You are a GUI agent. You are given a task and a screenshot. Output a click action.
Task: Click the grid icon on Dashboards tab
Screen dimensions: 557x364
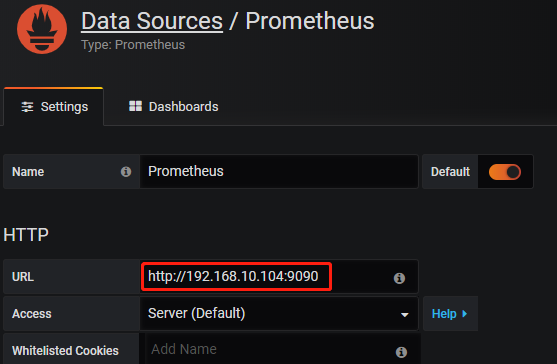pyautogui.click(x=135, y=106)
